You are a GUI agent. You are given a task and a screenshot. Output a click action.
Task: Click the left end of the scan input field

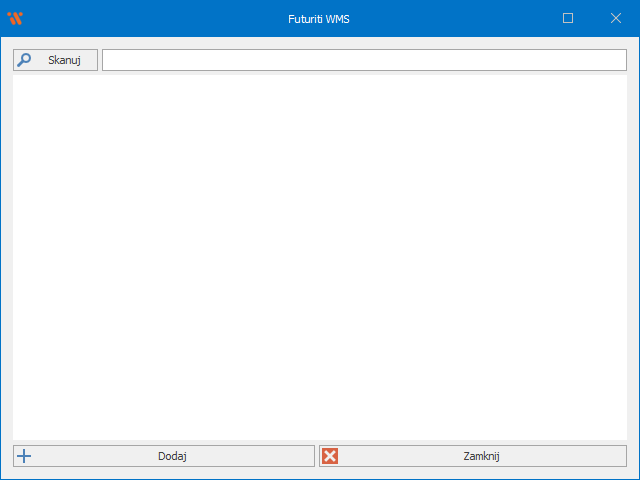110,60
